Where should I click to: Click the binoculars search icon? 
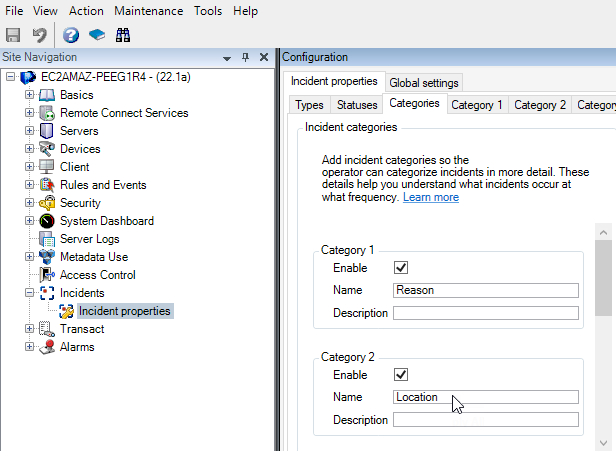point(123,35)
